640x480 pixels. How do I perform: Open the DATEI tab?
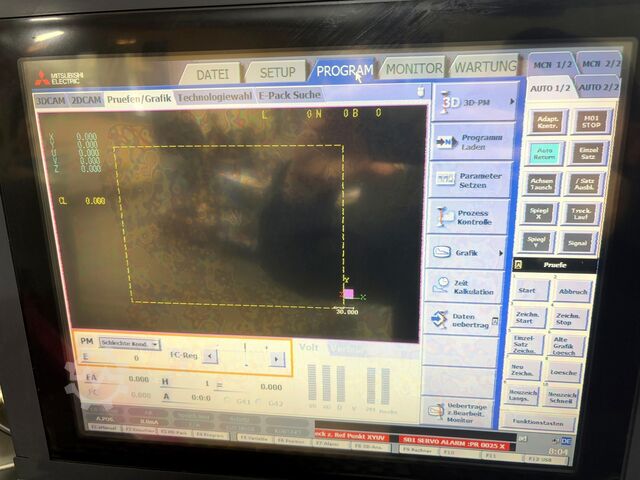213,74
